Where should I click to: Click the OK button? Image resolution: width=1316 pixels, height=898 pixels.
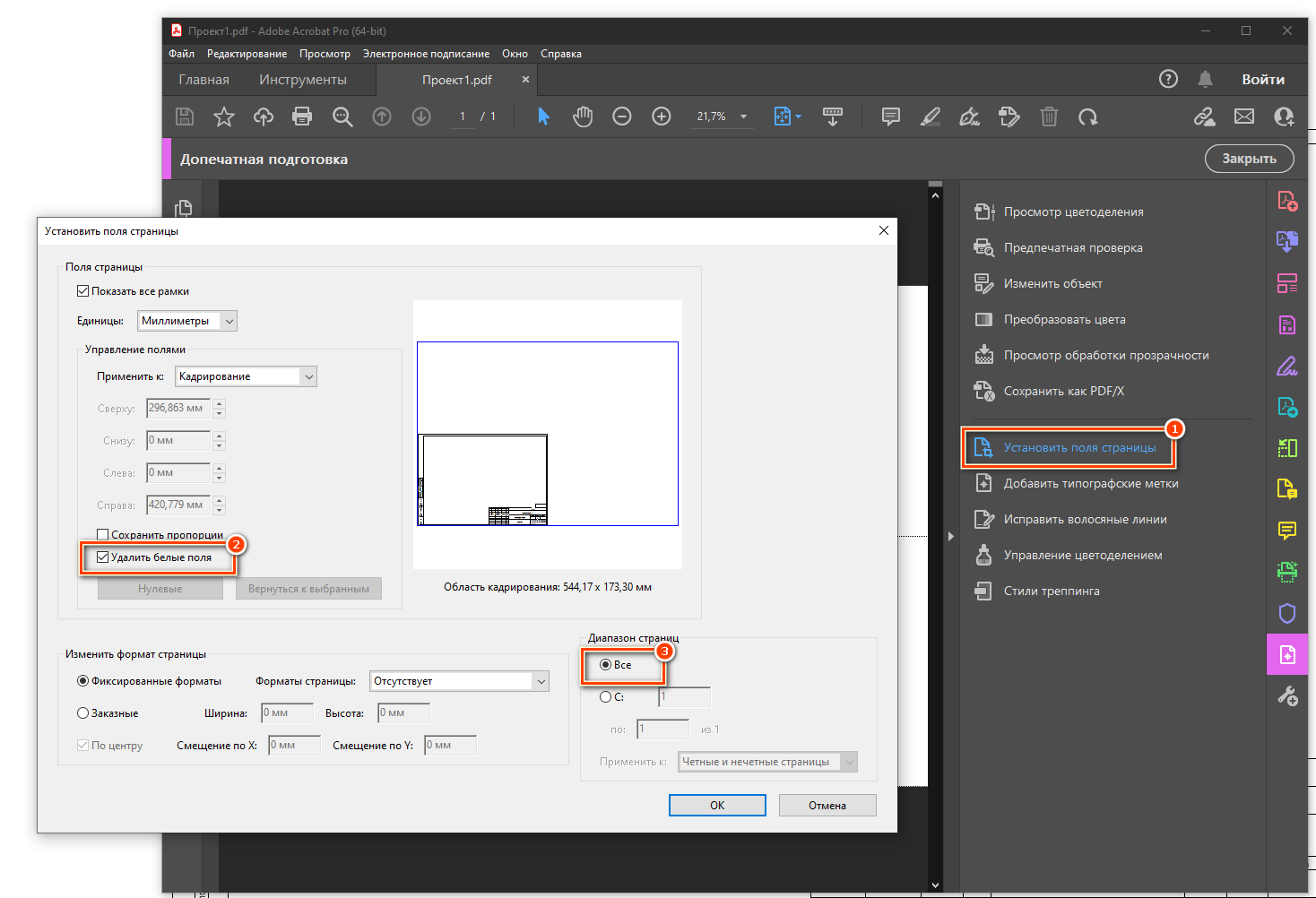[717, 805]
